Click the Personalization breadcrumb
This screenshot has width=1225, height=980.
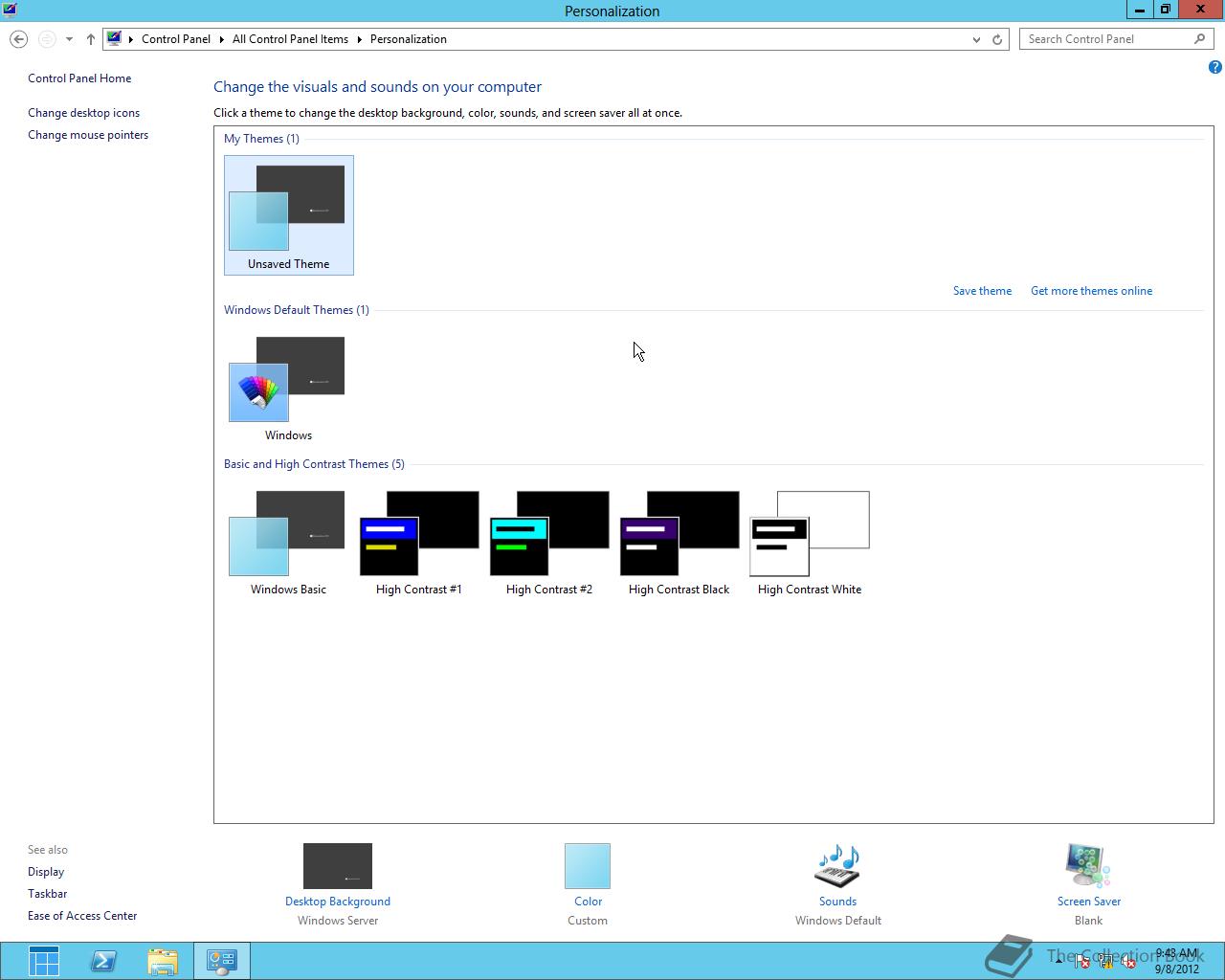(x=409, y=39)
